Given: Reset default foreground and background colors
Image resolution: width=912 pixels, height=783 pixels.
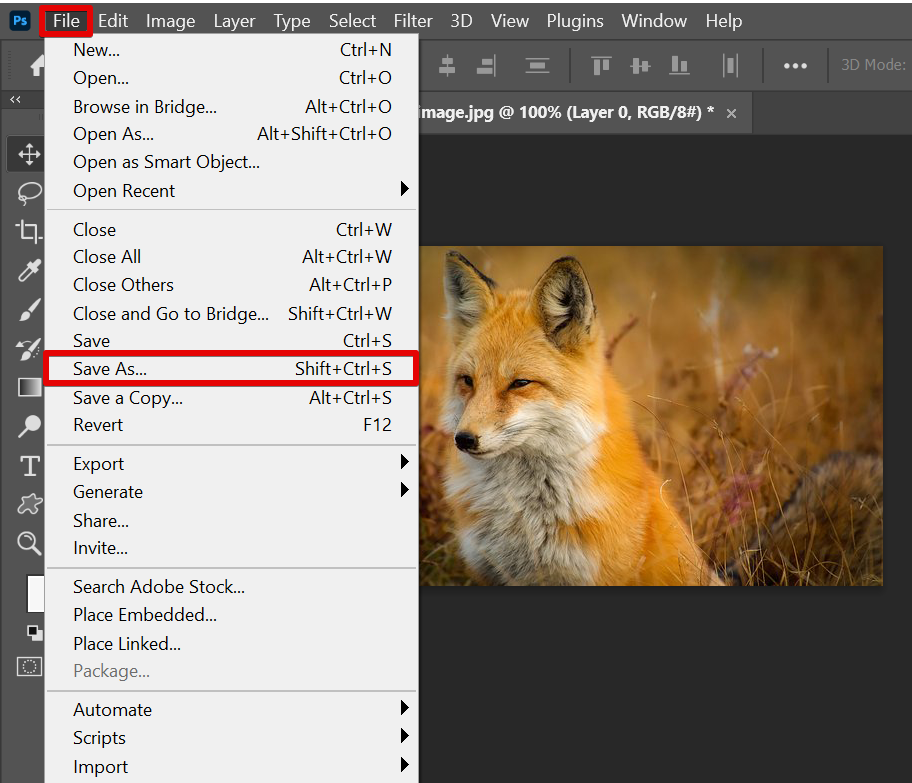Looking at the screenshot, I should point(35,632).
